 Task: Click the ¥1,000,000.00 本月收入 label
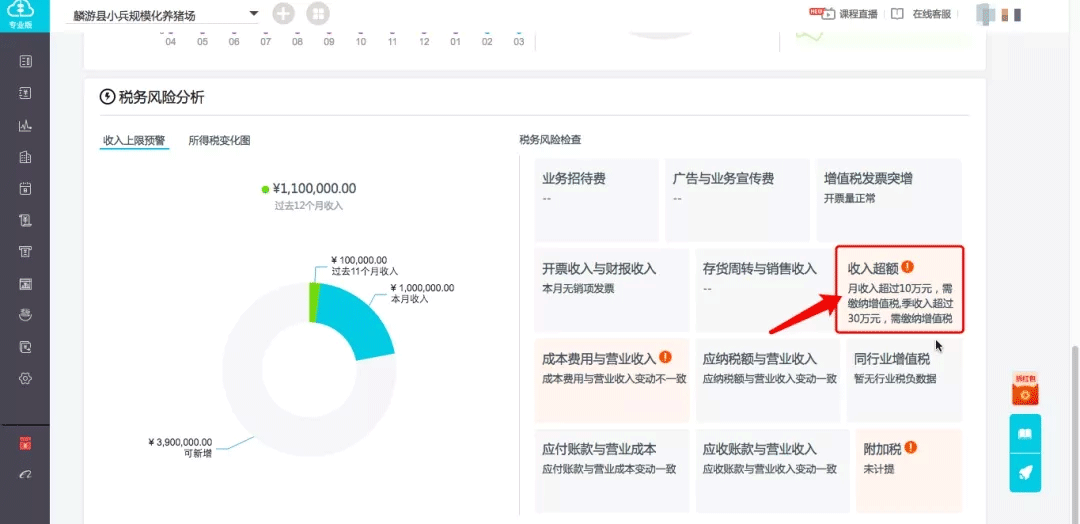[x=422, y=293]
